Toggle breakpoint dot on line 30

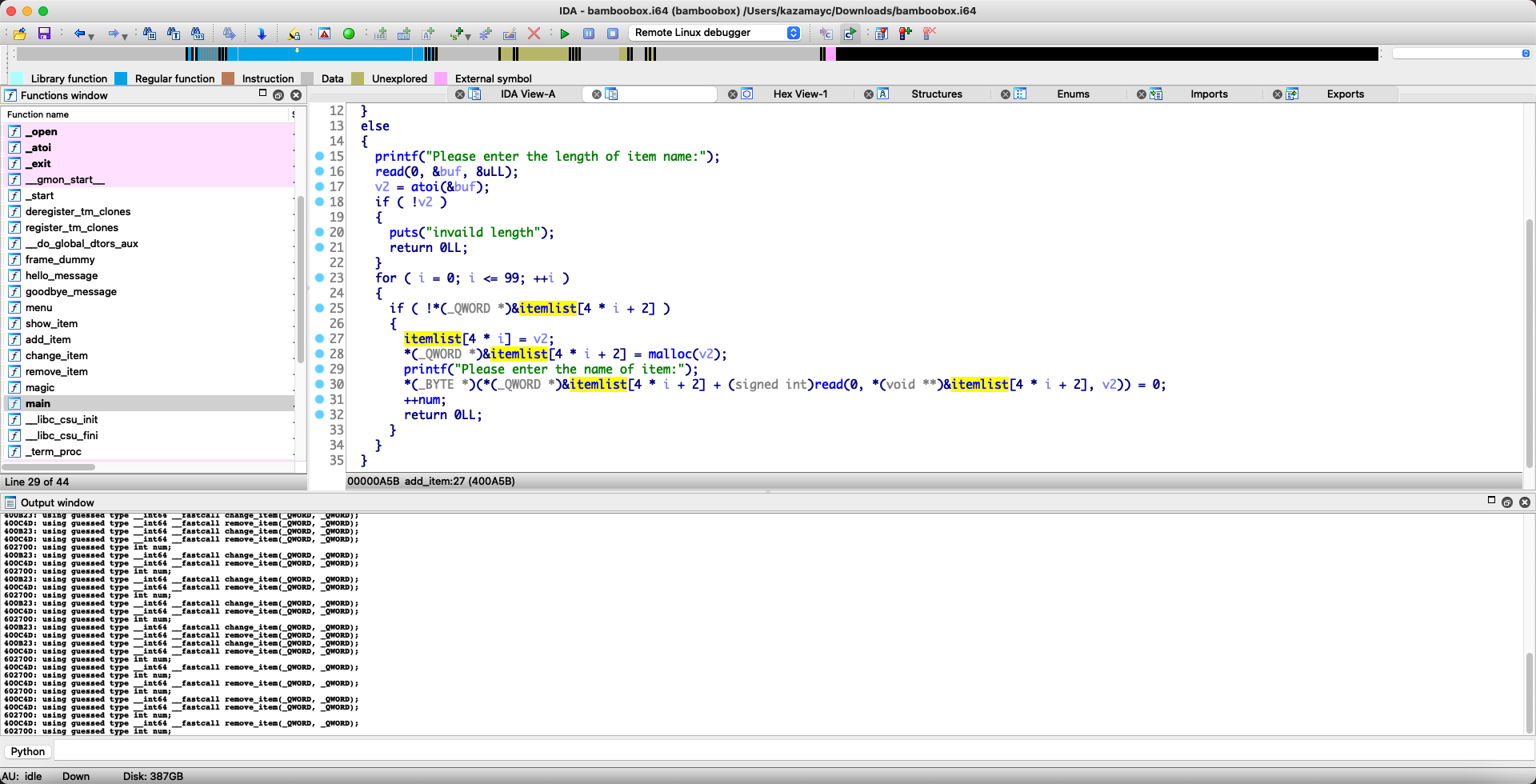(x=319, y=384)
